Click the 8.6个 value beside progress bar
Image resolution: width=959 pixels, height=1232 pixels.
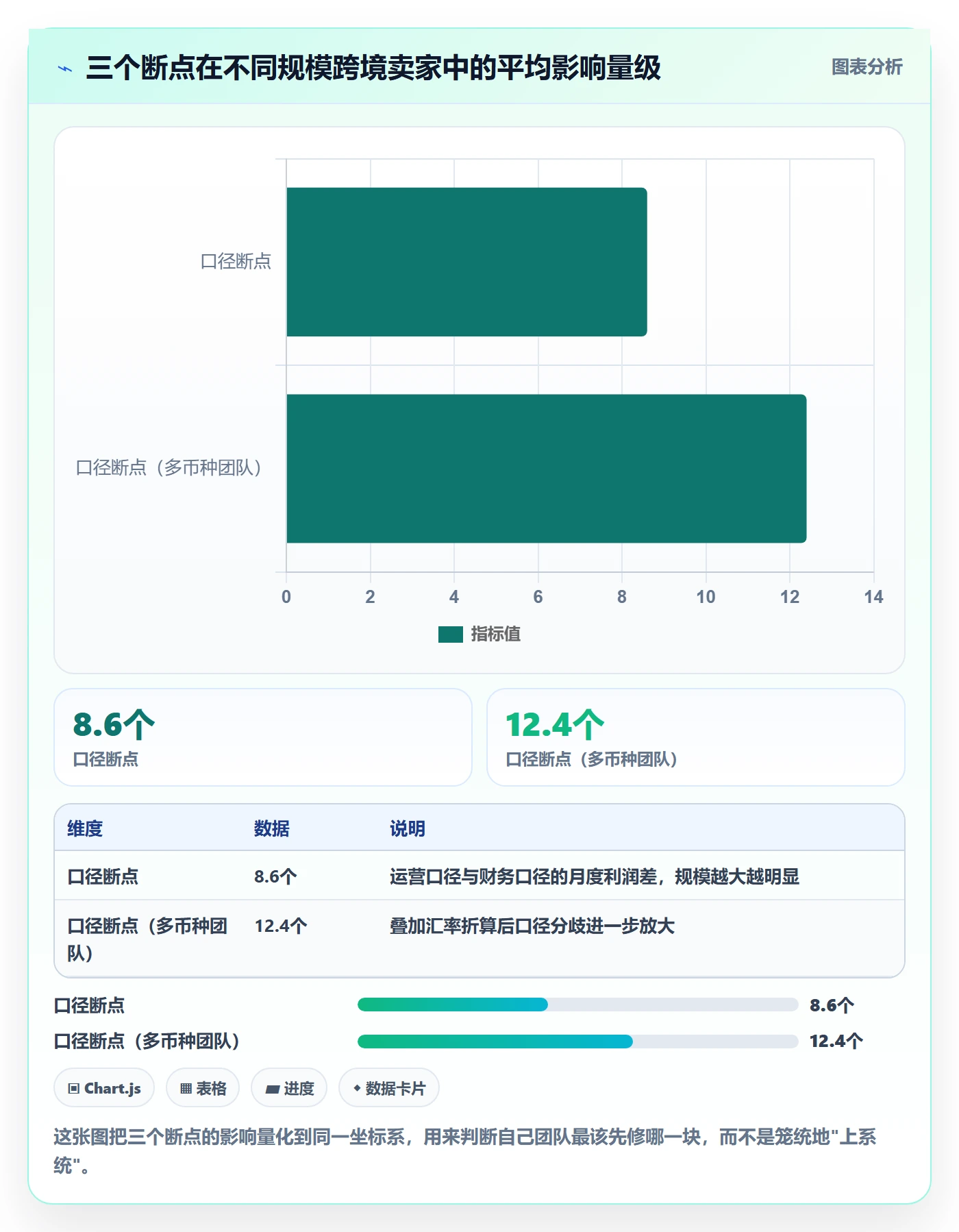click(x=832, y=1005)
